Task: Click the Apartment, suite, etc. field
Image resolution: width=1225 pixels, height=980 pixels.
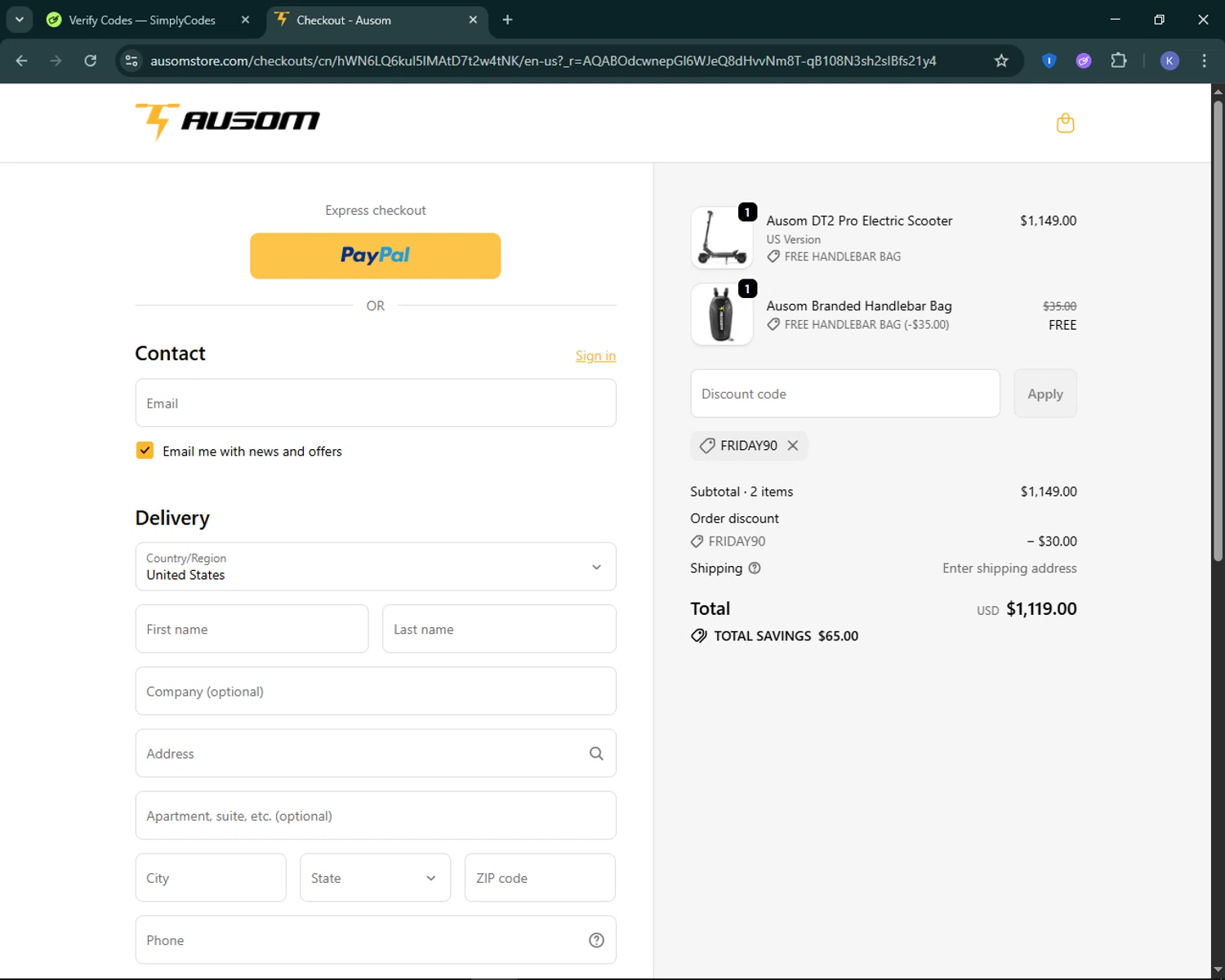Action: click(376, 816)
